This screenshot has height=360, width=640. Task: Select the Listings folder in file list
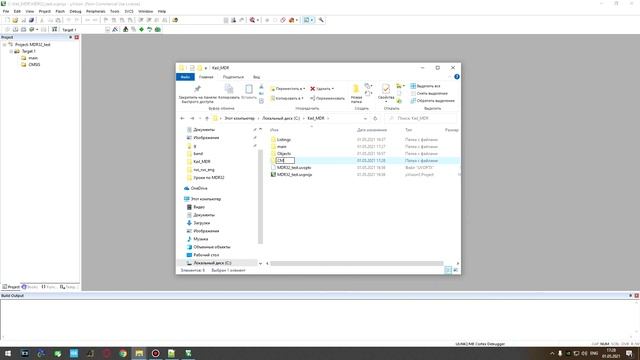(x=284, y=140)
